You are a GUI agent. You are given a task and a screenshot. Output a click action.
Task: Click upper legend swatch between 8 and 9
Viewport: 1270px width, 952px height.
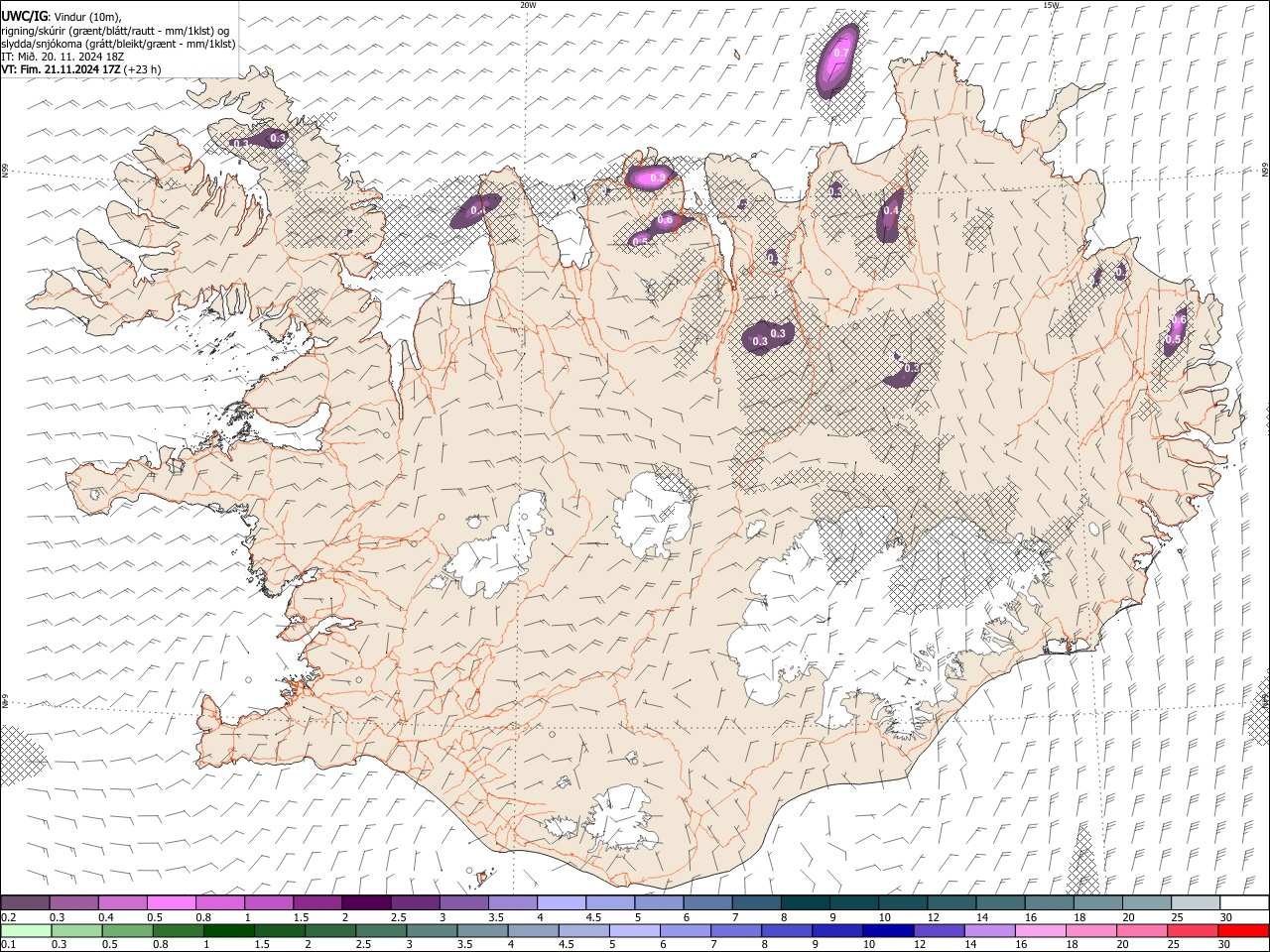(804, 903)
